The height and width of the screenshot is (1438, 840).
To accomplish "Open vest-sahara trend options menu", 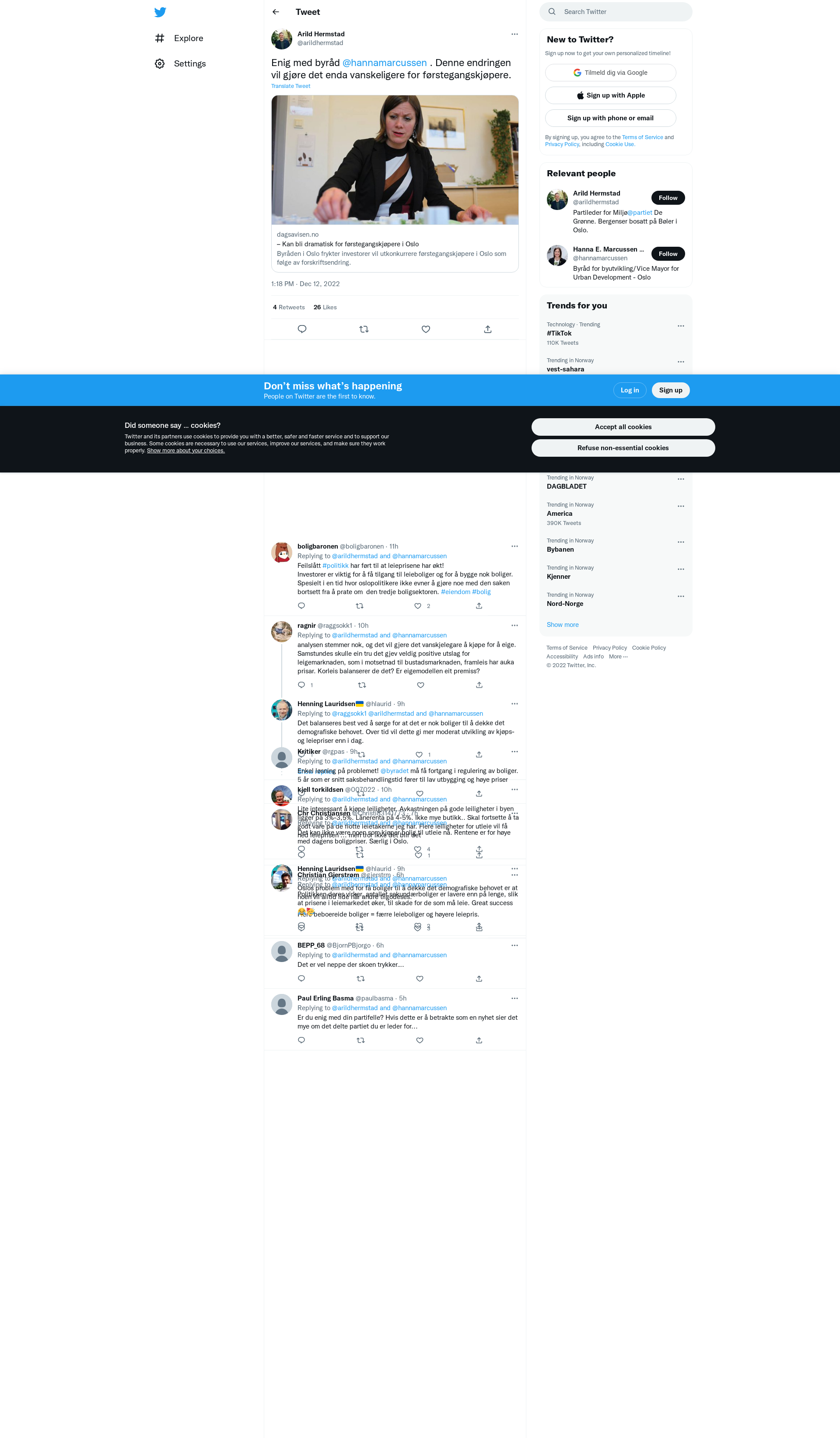I will (x=681, y=362).
